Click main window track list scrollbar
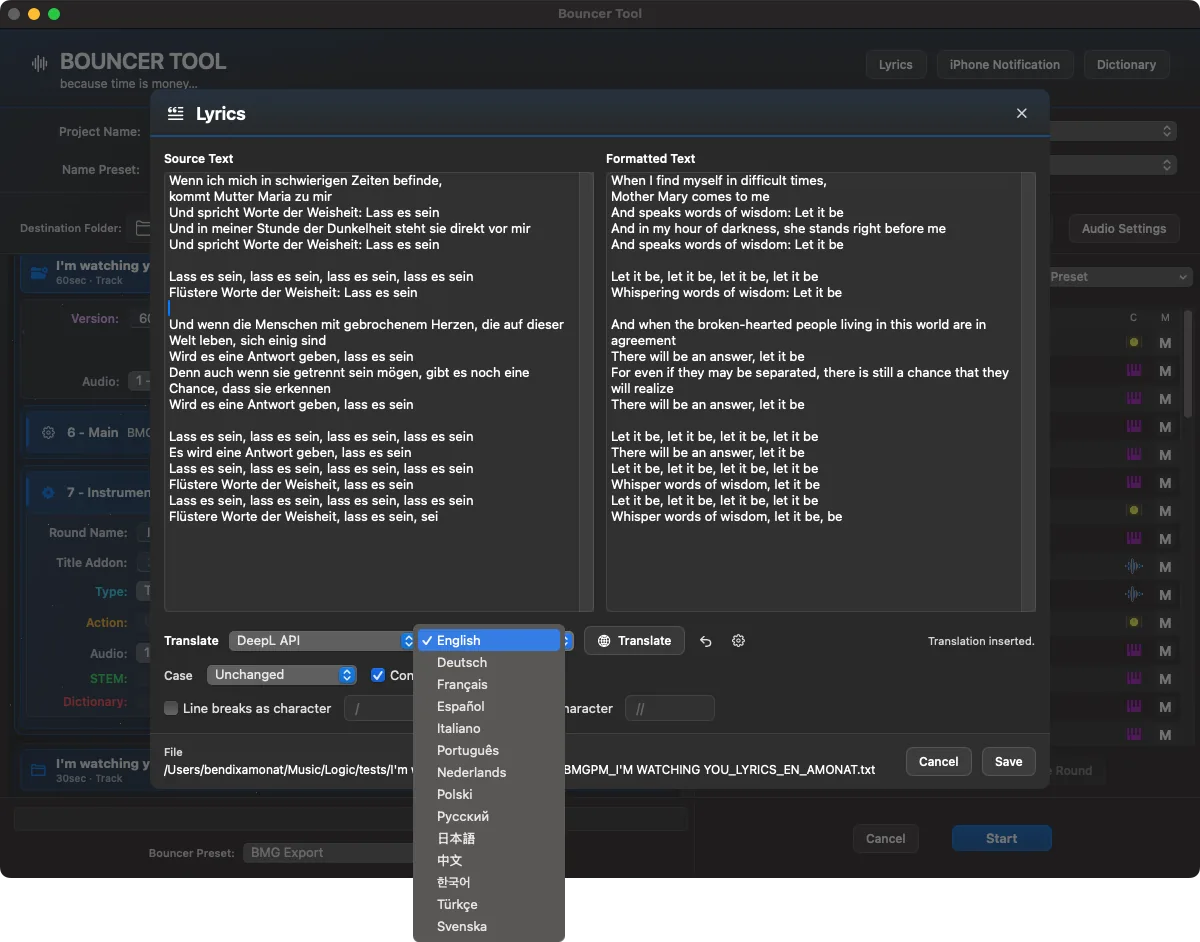 point(1187,364)
